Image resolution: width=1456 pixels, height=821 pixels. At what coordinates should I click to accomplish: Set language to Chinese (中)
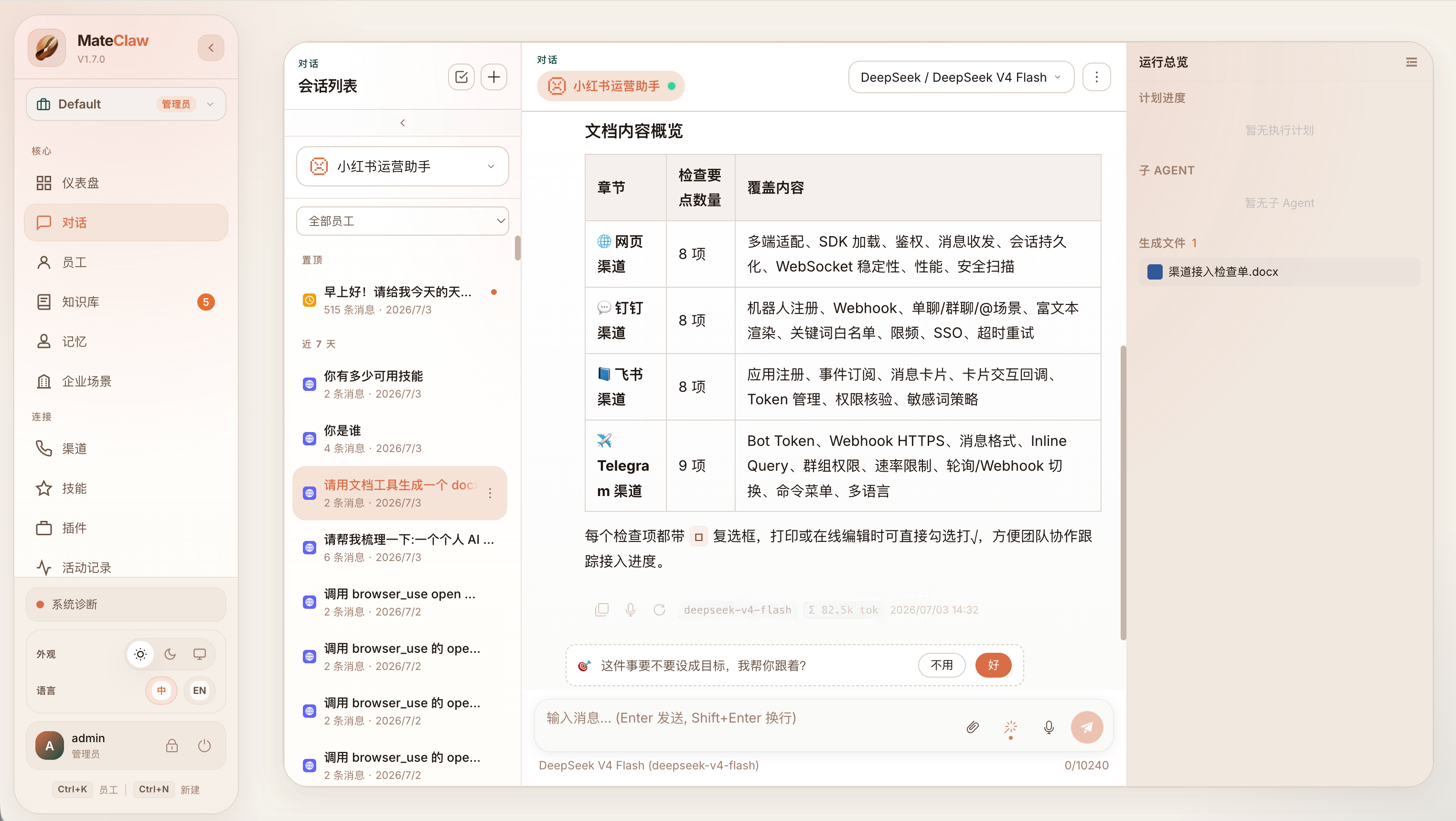point(161,690)
